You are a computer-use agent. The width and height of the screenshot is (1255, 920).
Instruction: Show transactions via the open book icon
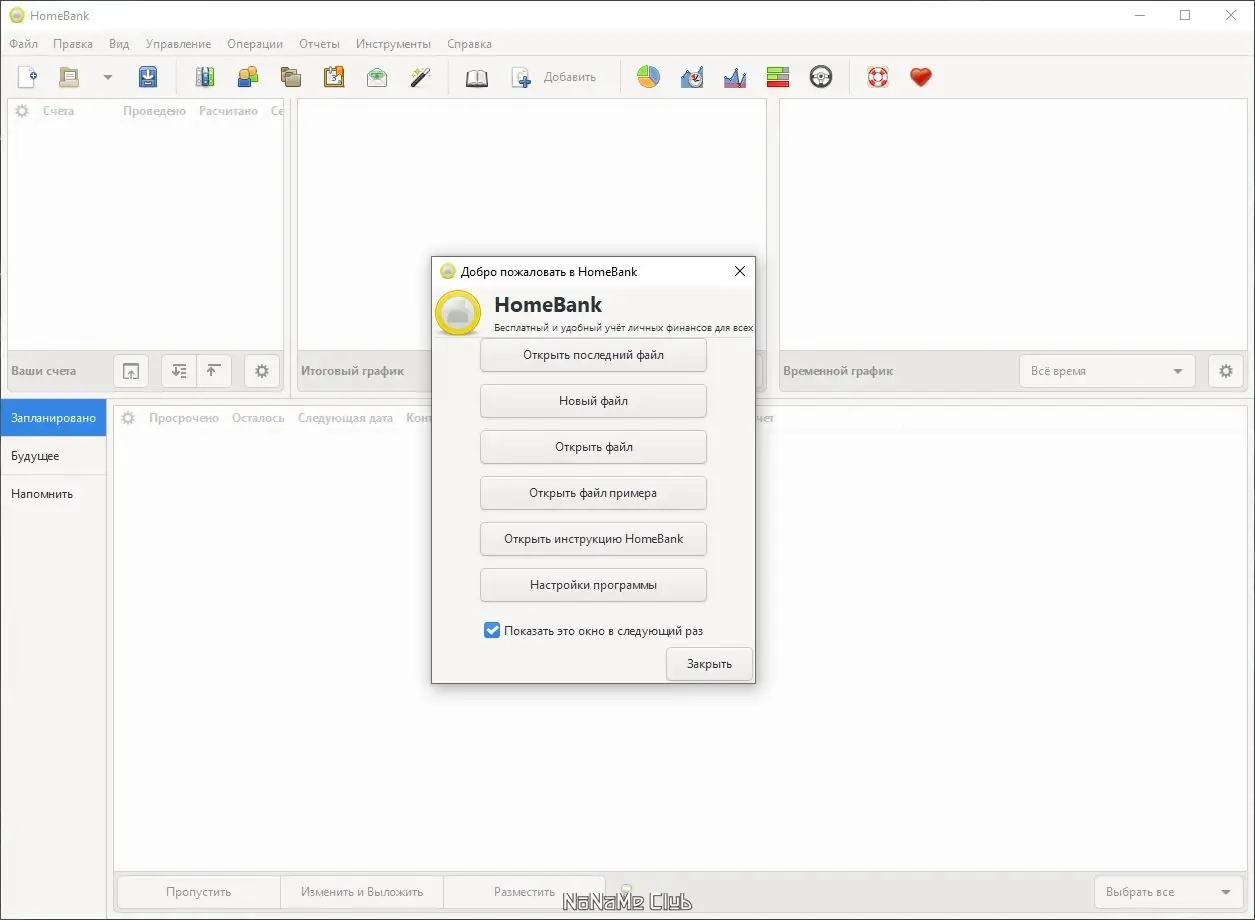pos(477,77)
